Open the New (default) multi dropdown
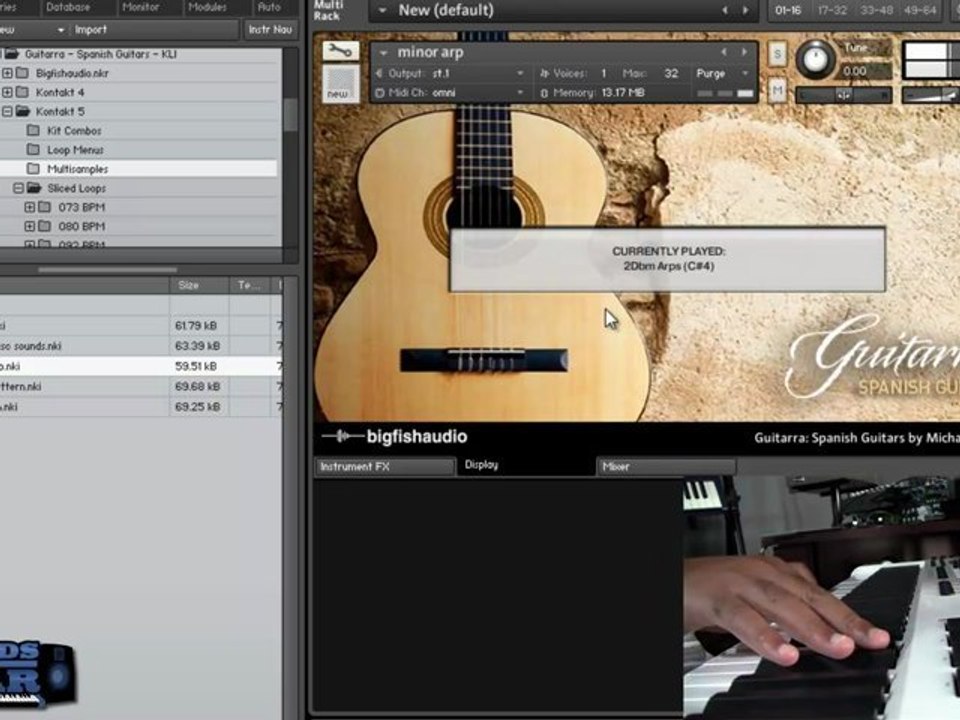Screen dimensions: 960x720 pyautogui.click(x=383, y=10)
